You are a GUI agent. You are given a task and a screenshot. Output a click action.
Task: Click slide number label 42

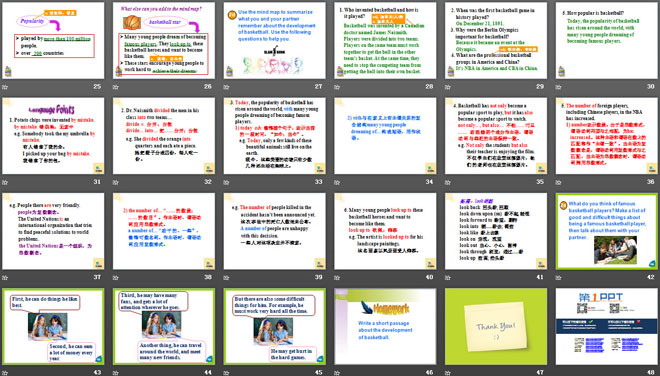pos(651,277)
